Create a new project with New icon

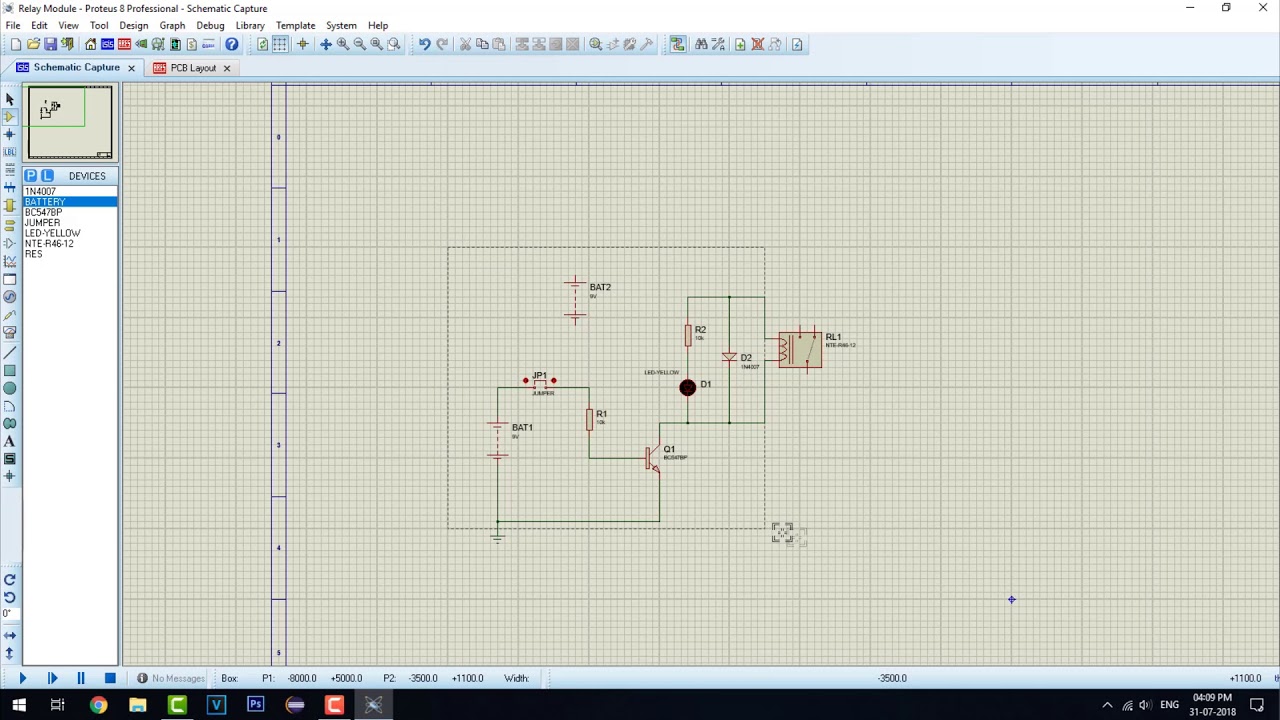16,44
